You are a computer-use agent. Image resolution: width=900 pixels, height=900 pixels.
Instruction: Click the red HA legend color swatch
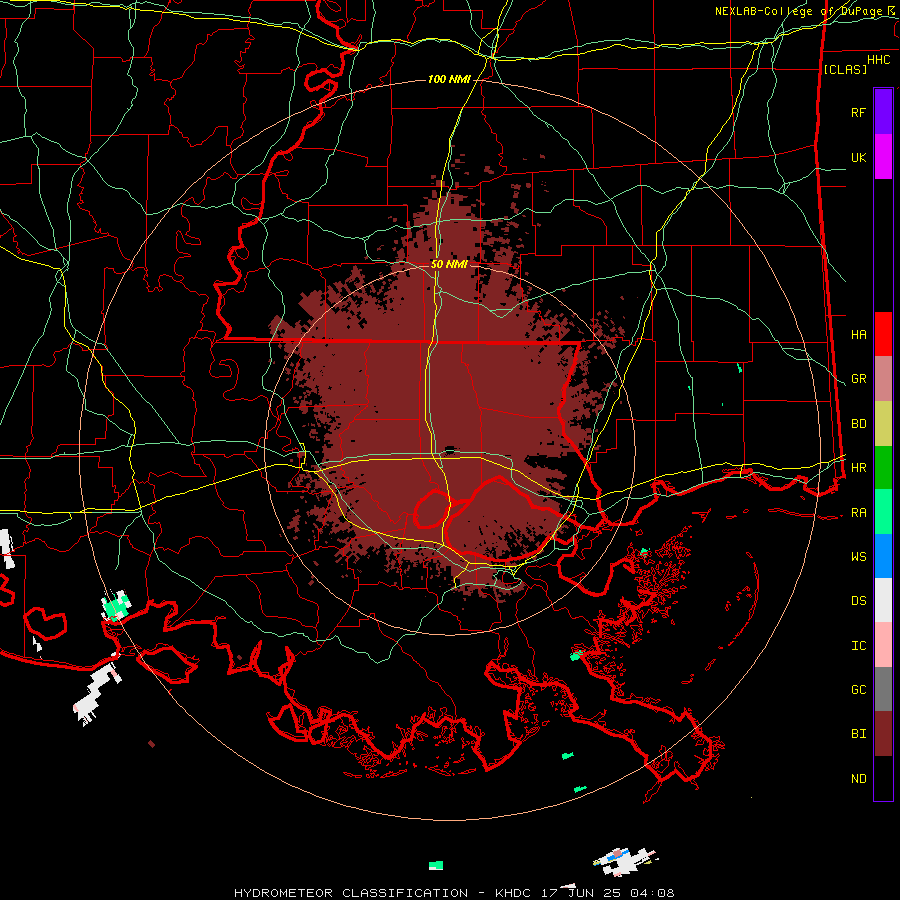883,334
